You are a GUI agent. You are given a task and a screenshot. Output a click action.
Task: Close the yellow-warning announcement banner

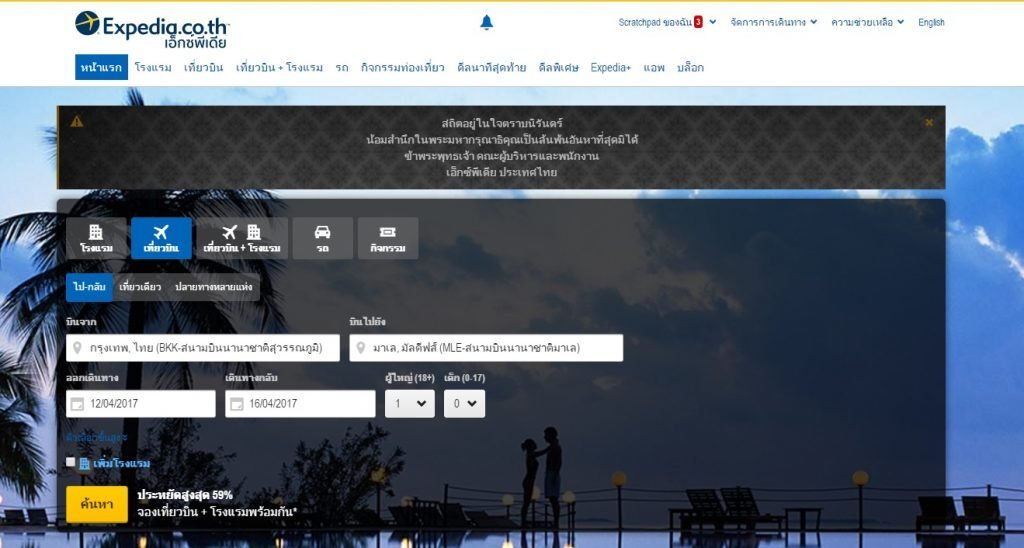[x=929, y=122]
